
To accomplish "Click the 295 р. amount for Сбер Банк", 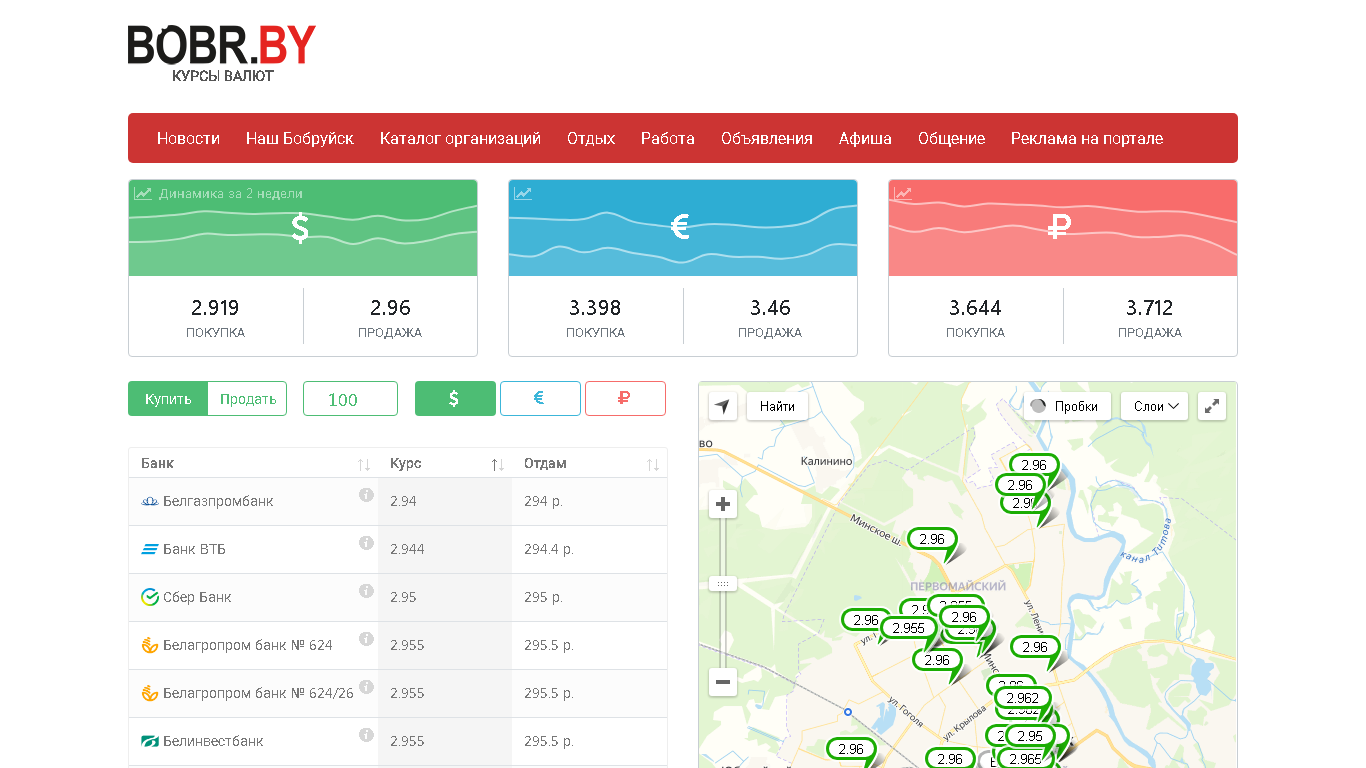I will click(x=543, y=597).
